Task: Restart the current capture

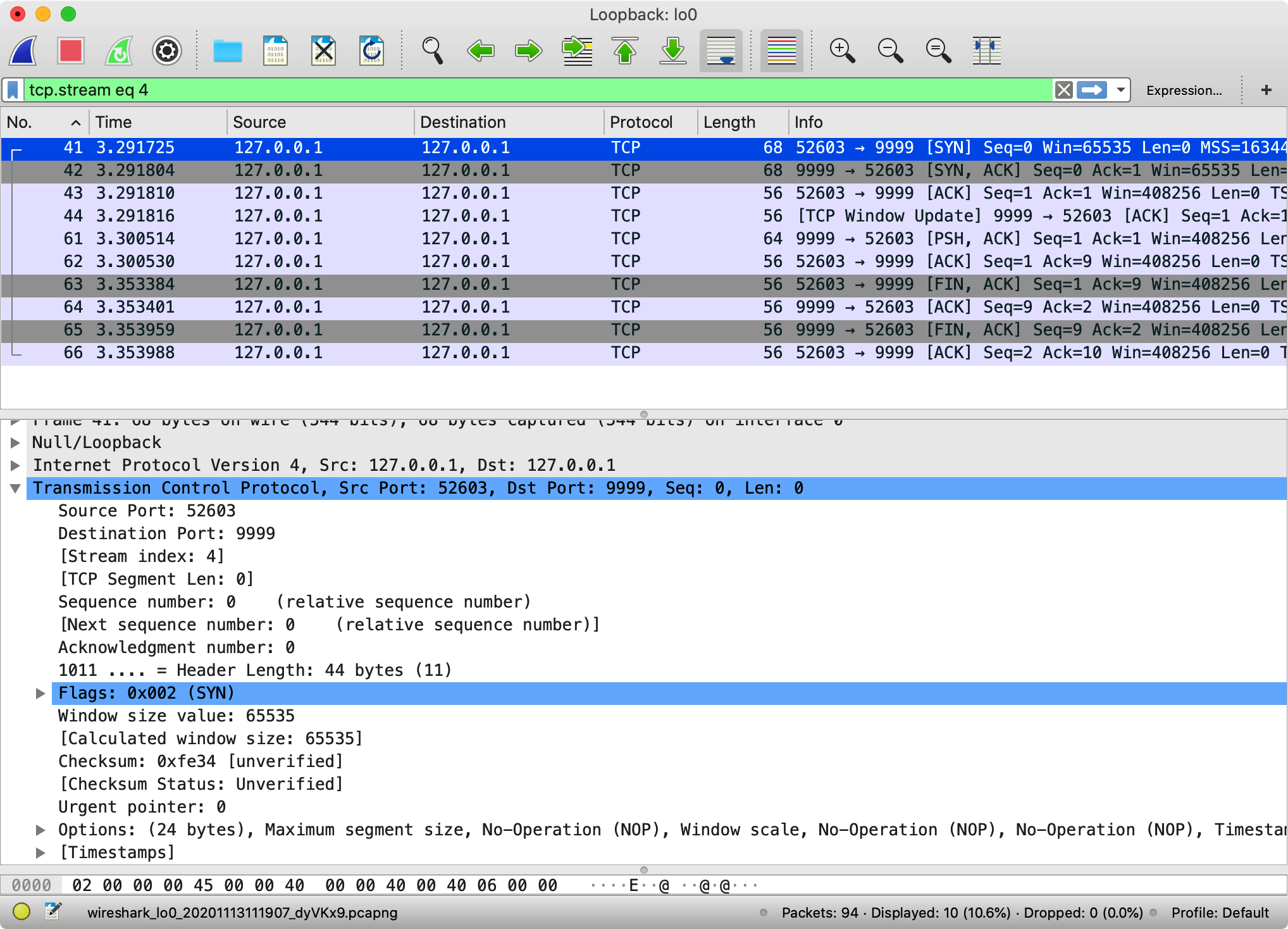Action: (119, 51)
